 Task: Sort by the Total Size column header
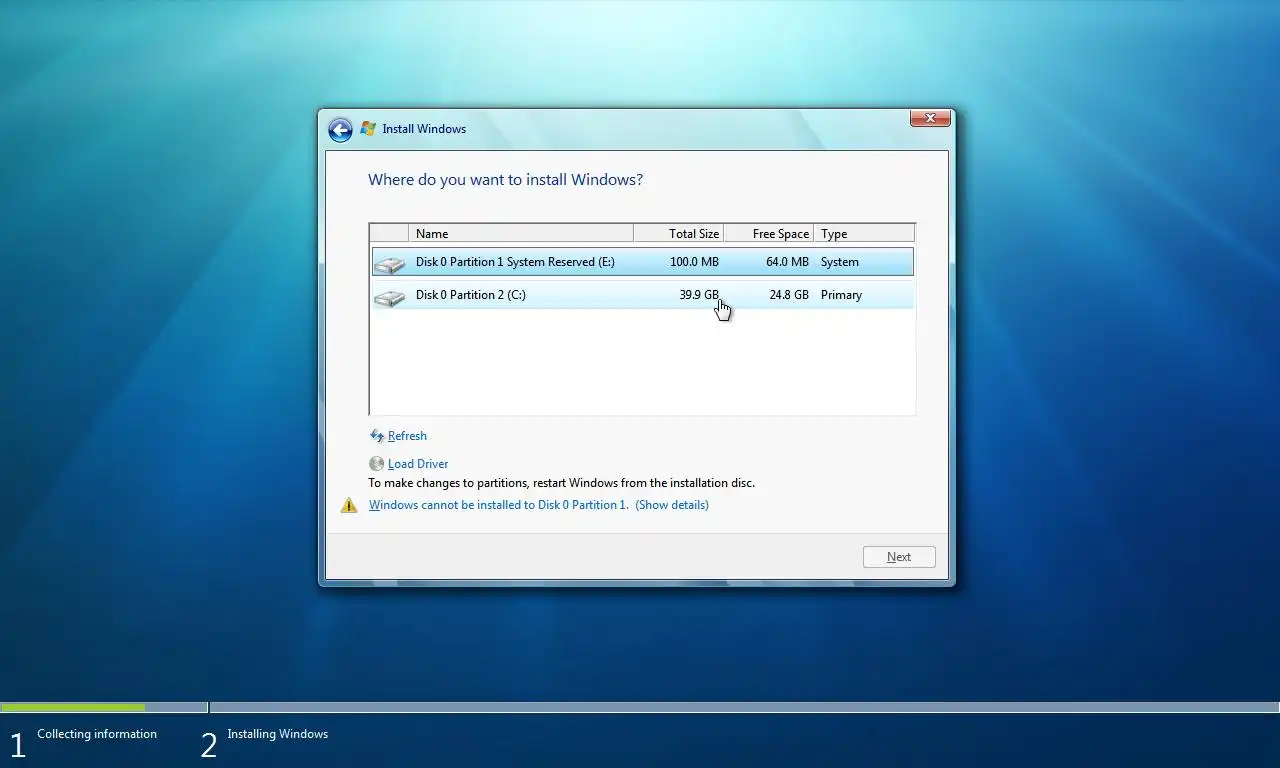point(679,233)
